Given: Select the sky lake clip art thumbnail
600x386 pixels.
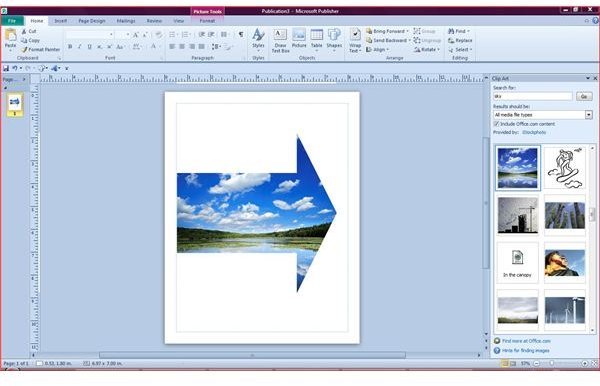Looking at the screenshot, I should click(518, 168).
